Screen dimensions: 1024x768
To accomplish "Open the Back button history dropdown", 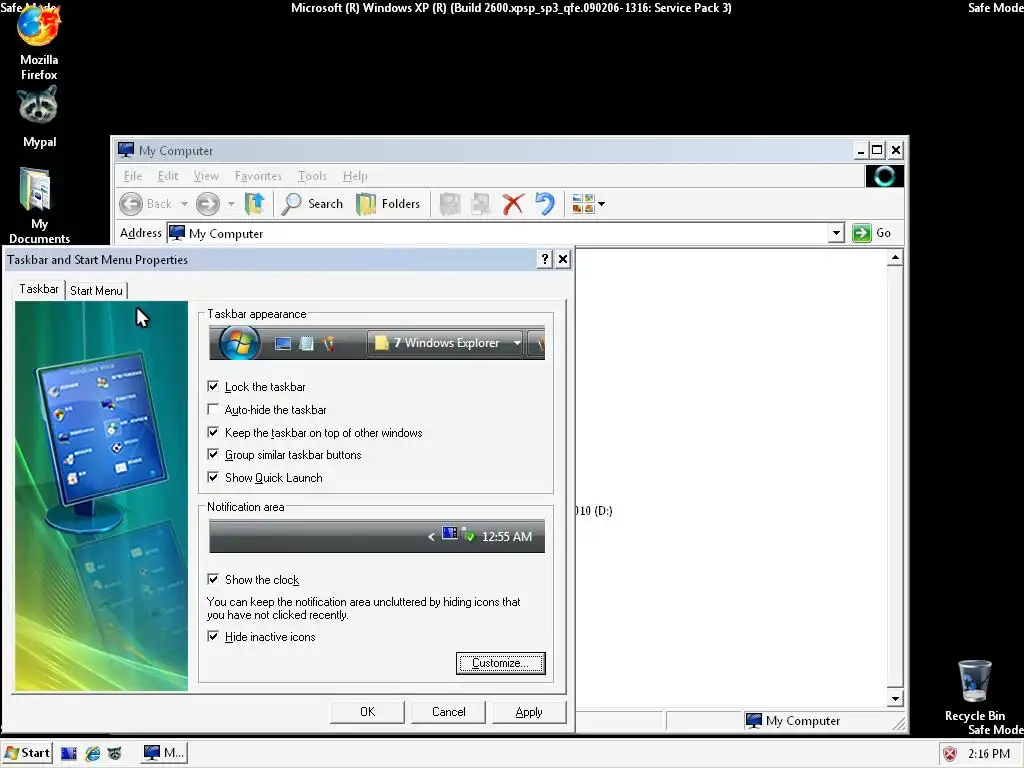I will (184, 204).
